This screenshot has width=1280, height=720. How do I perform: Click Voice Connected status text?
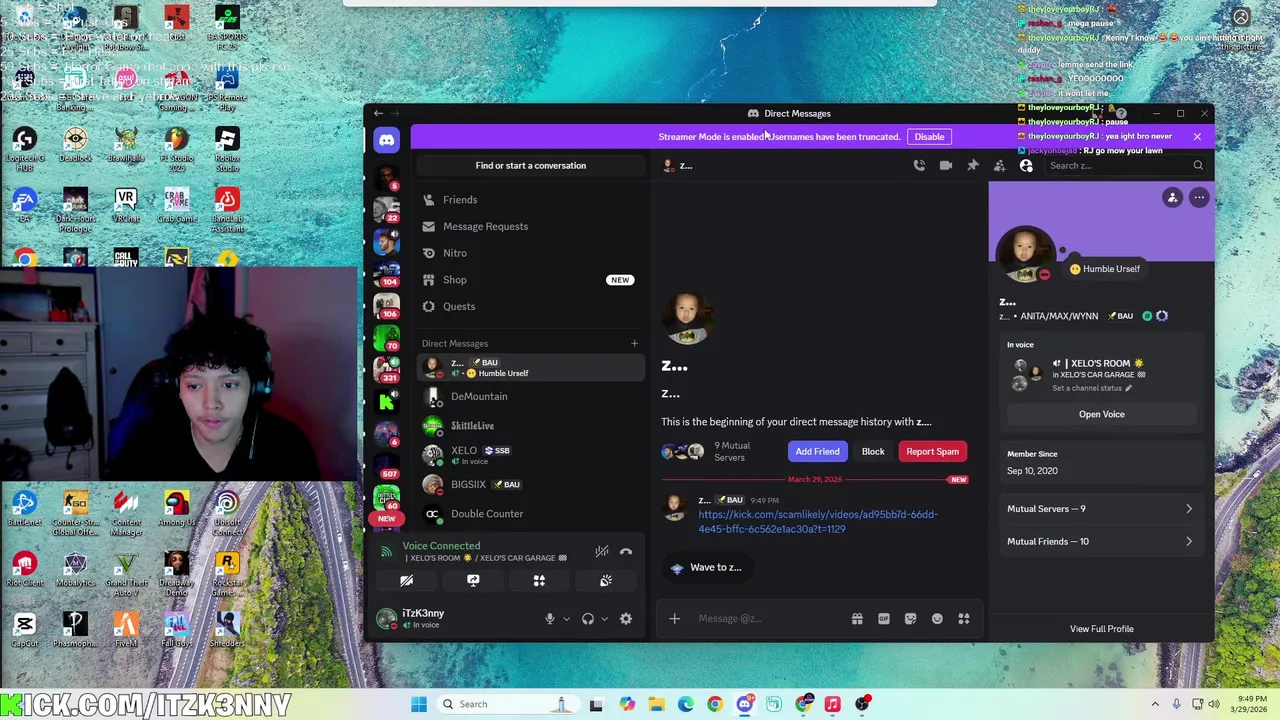pos(441,546)
